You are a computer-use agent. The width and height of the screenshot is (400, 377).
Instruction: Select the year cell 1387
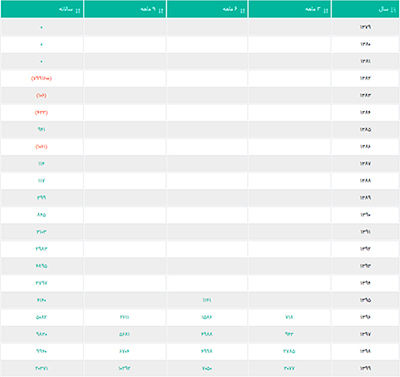pyautogui.click(x=365, y=164)
